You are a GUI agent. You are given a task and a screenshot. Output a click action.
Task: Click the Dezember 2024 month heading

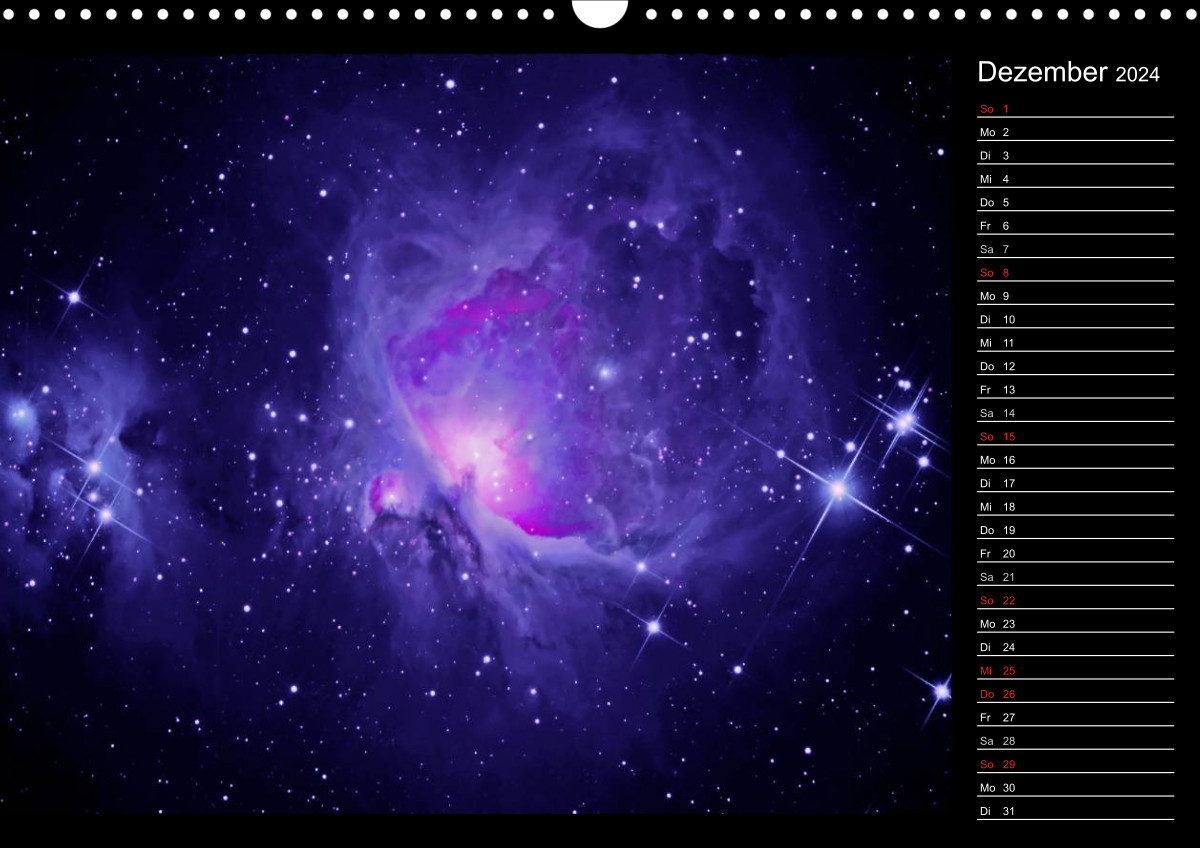point(1068,73)
